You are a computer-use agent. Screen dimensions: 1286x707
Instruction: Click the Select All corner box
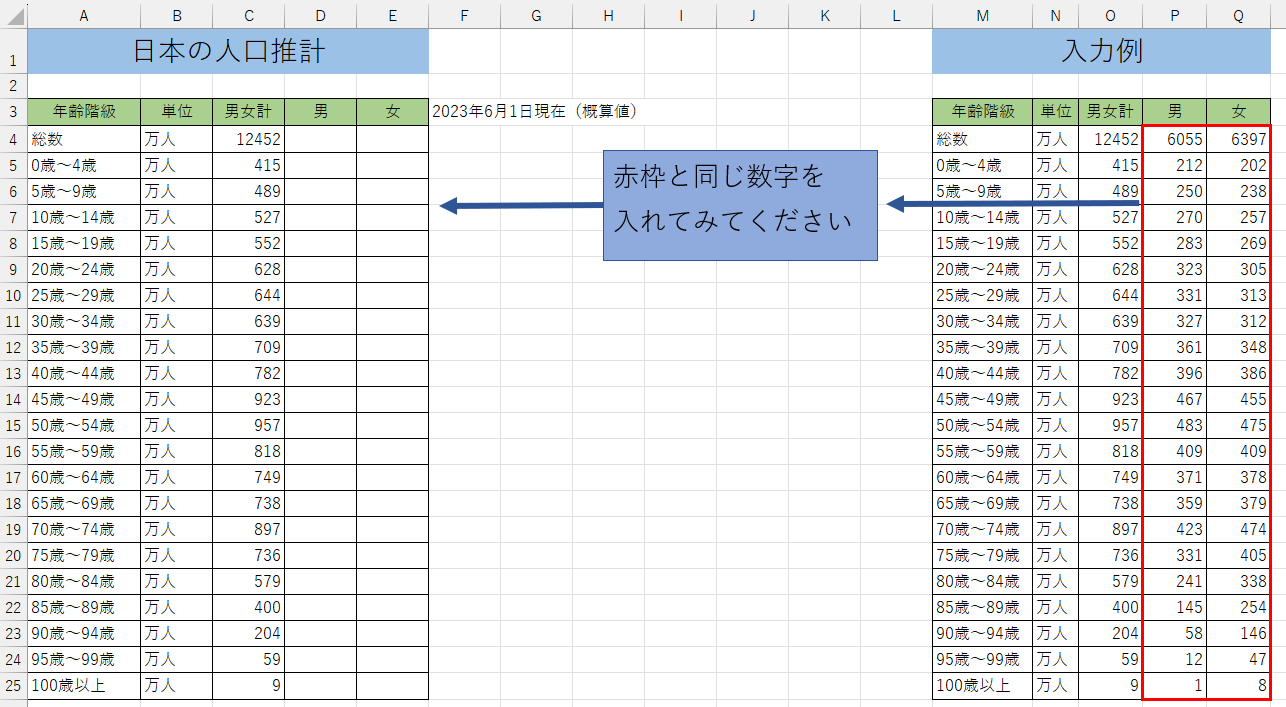[13, 15]
